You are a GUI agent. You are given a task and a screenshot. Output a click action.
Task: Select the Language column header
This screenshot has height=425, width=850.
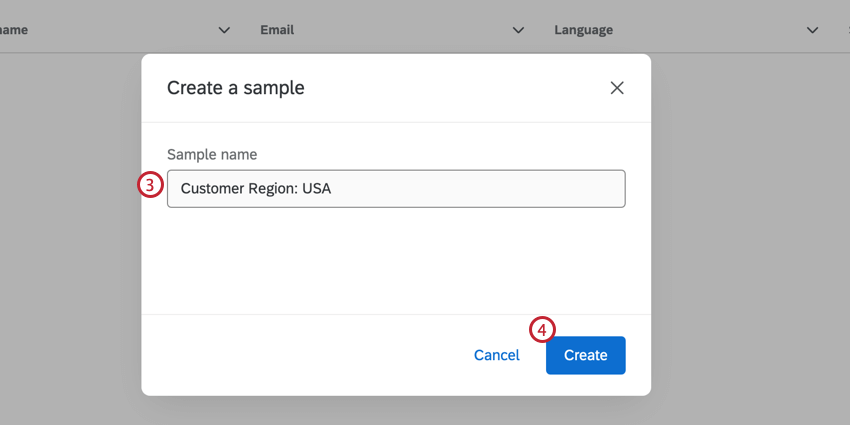pyautogui.click(x=583, y=30)
